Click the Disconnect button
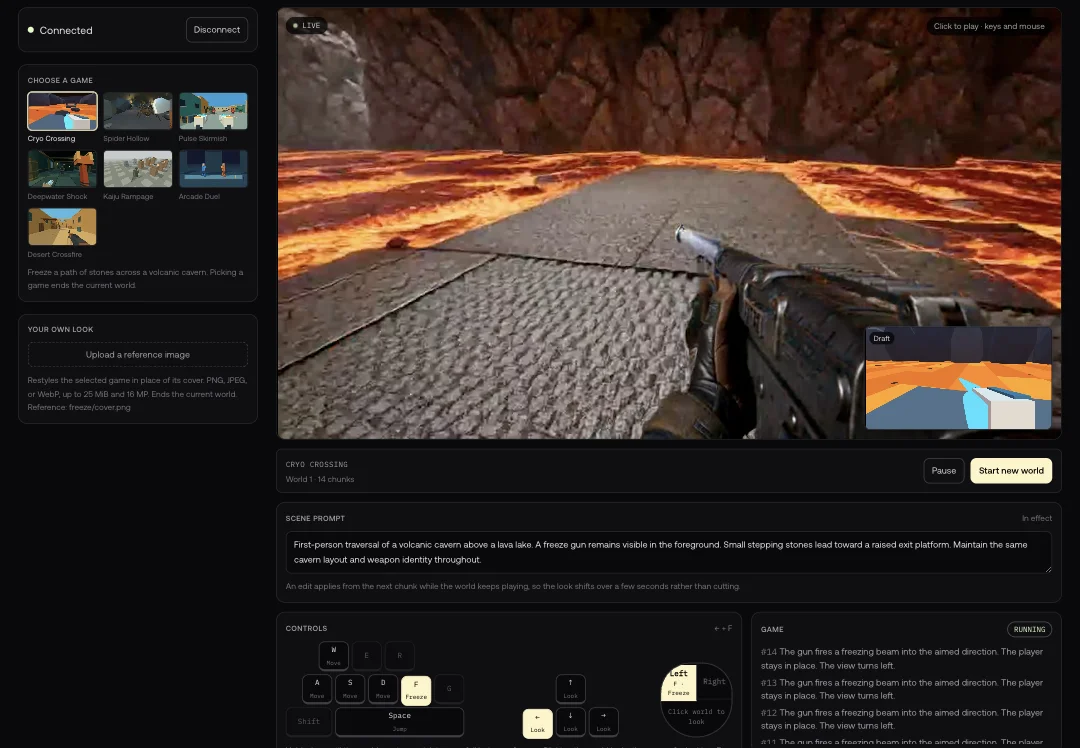This screenshot has width=1080, height=748. [217, 30]
